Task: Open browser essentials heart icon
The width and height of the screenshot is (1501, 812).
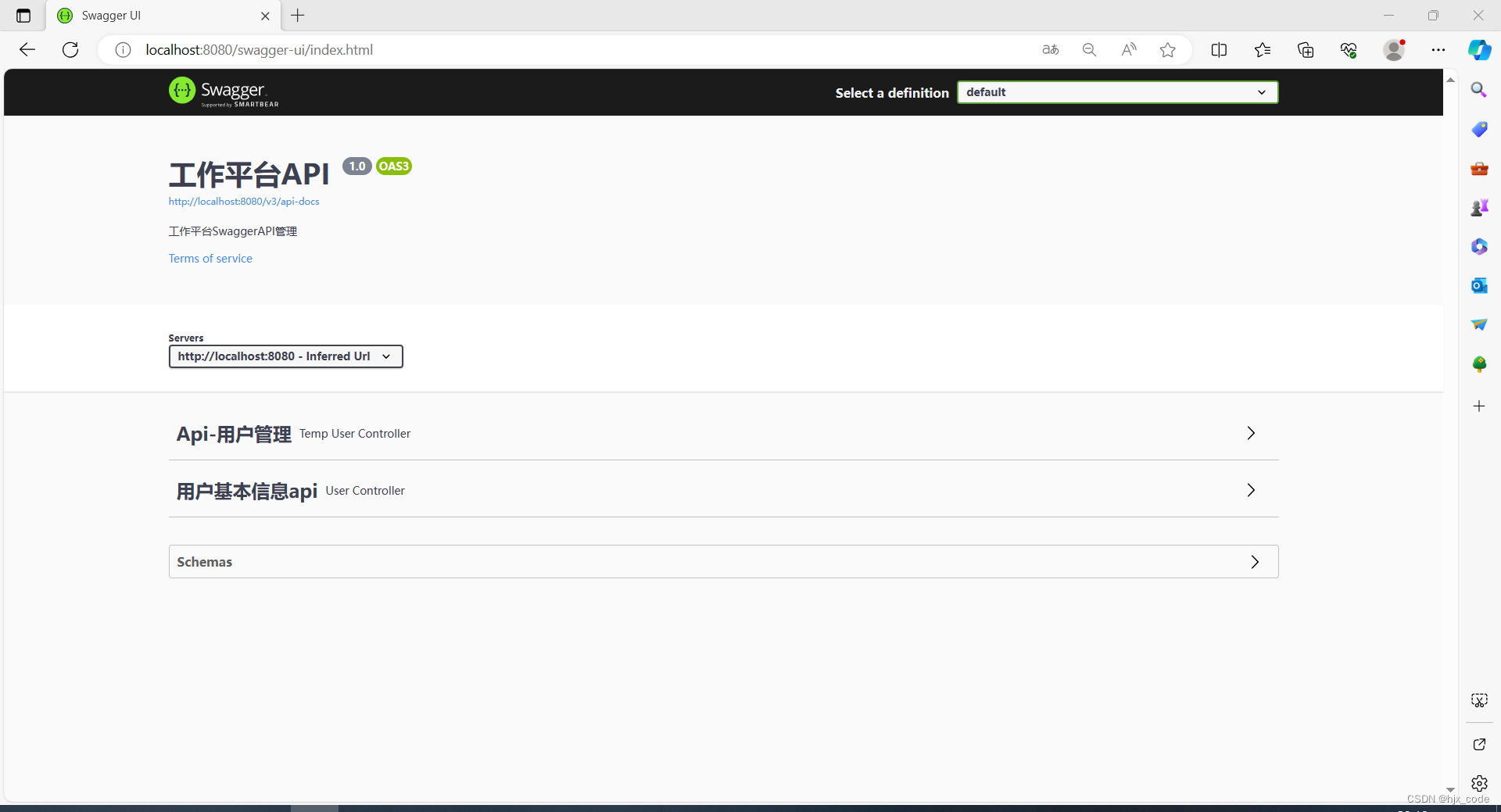Action: coord(1349,50)
